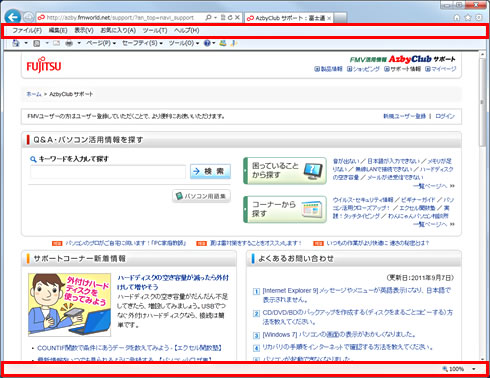Viewport: 490px width, 378px height.
Task: Expand the Print icon dropdown arrow
Action: 79,43
